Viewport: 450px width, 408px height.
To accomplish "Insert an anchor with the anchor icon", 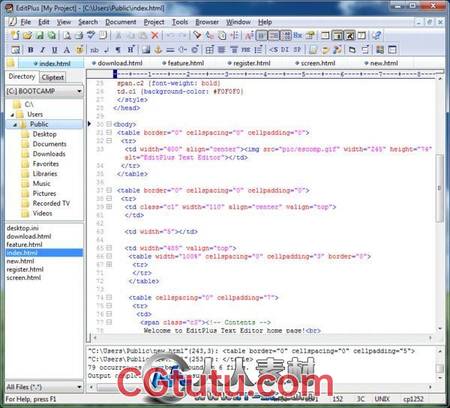I will (158, 50).
